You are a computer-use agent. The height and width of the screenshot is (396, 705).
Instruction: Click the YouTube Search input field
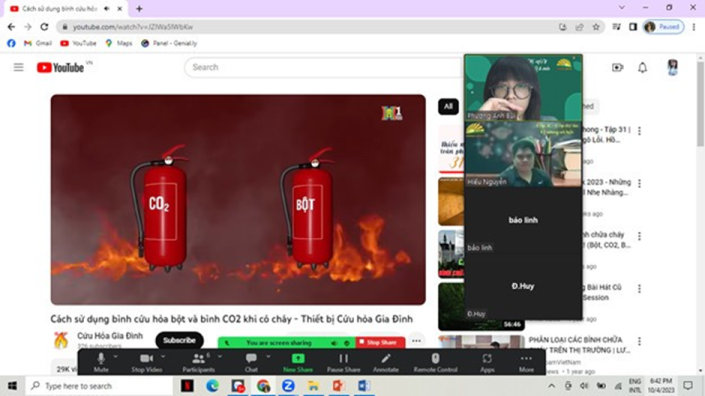(x=324, y=67)
